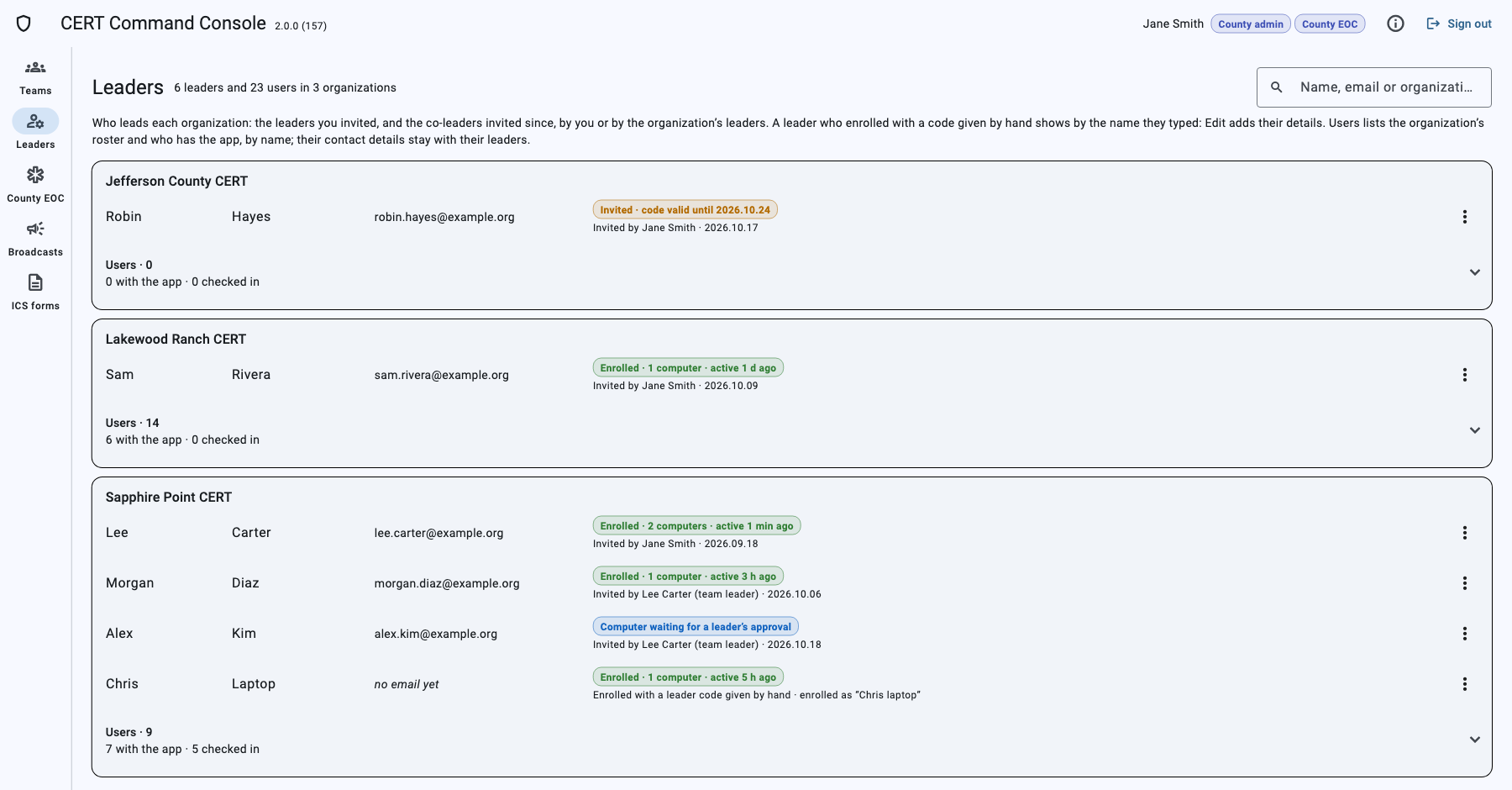1512x790 pixels.
Task: Open more options for Morgan Diaz
Action: pos(1465,583)
